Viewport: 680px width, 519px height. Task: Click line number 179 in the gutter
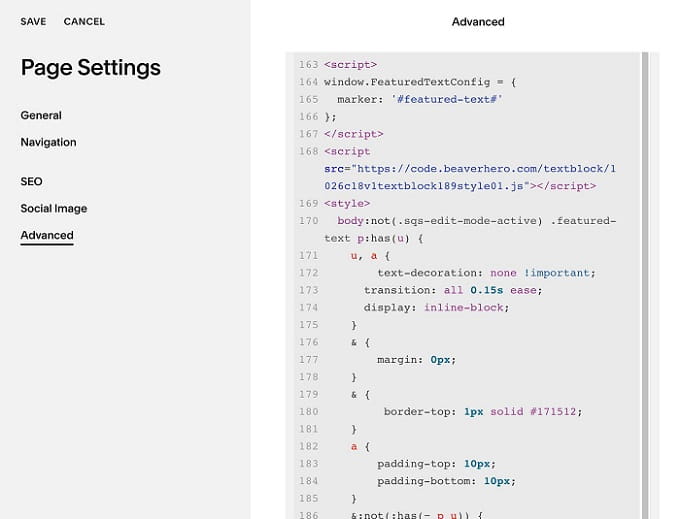[x=308, y=394]
